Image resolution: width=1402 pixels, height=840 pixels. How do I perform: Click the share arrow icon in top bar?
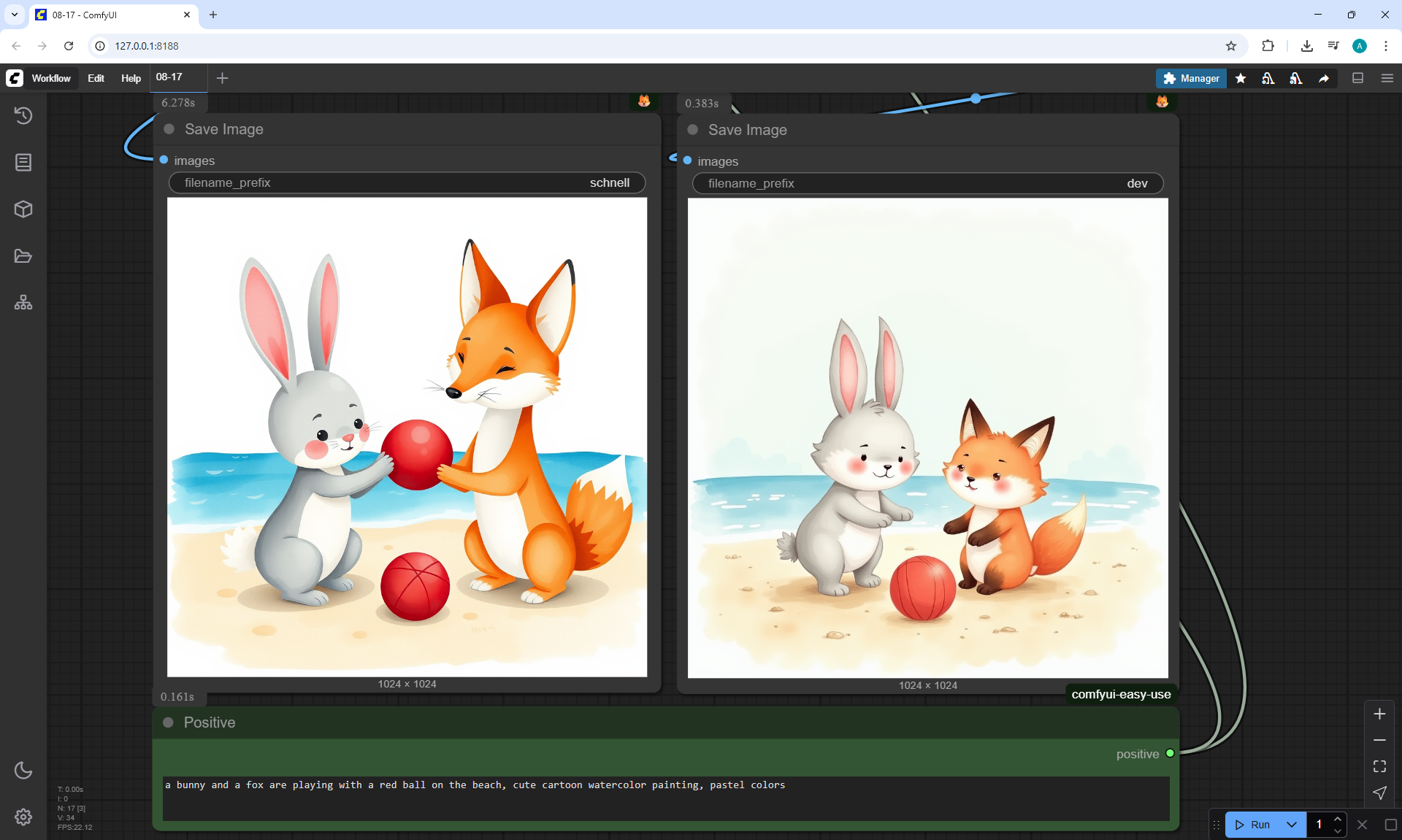(x=1324, y=78)
